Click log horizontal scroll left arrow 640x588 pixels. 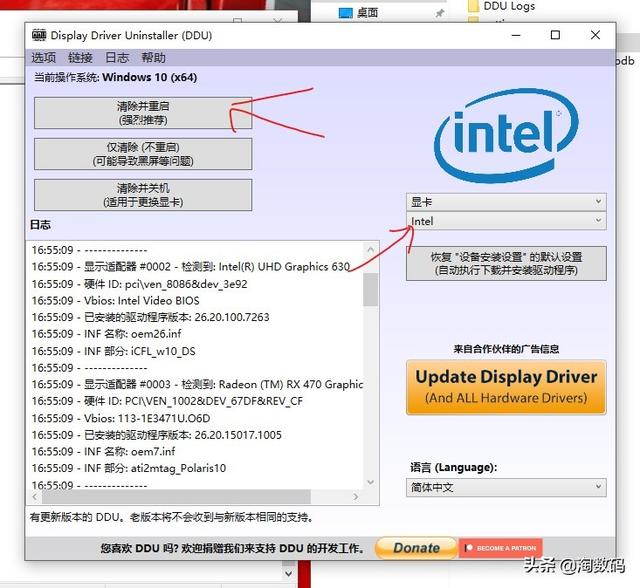tap(35, 497)
